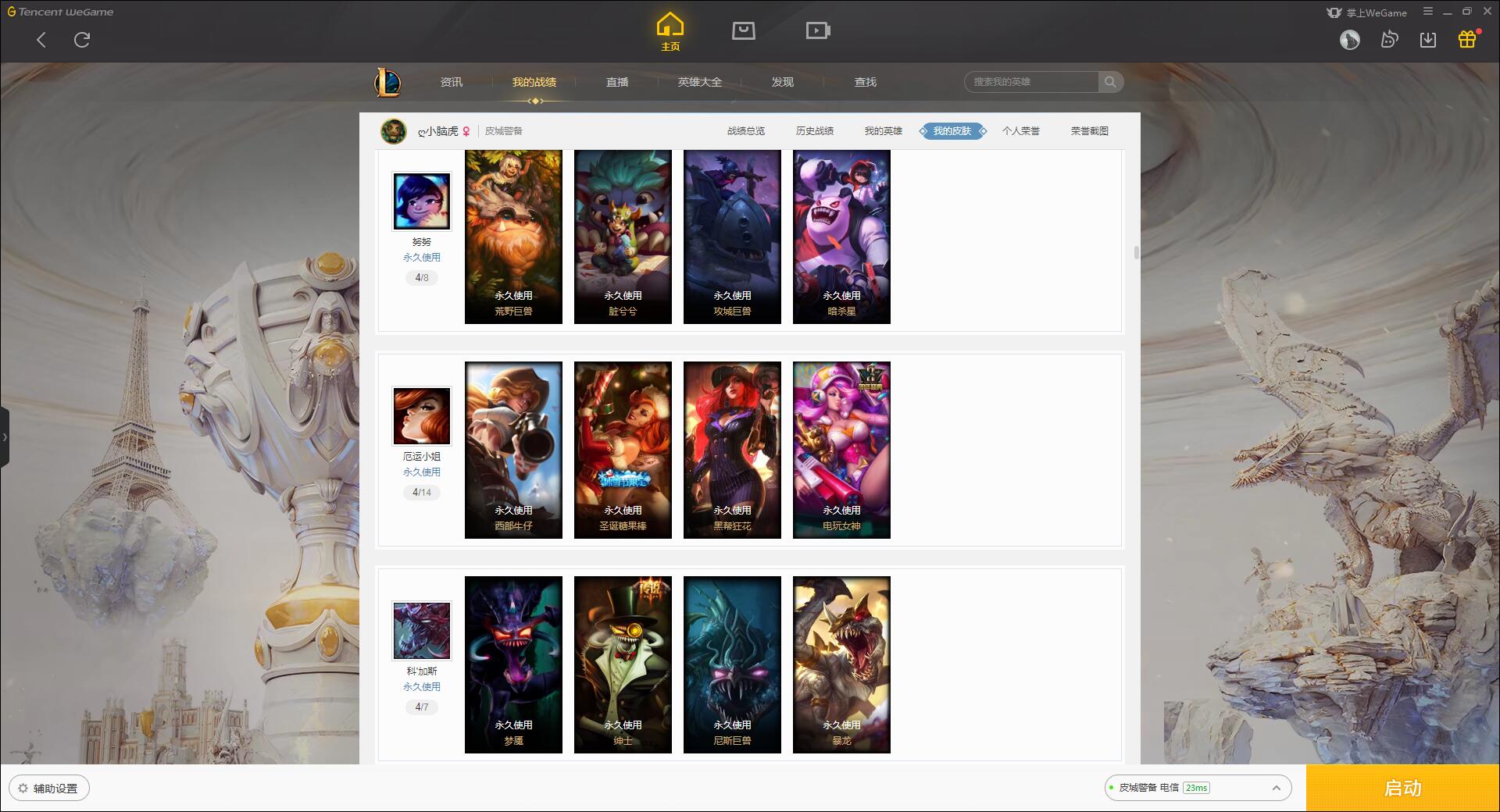Click into the 搜索我的英雄 search field
Screen dimensions: 1500x812
pyautogui.click(x=1031, y=82)
